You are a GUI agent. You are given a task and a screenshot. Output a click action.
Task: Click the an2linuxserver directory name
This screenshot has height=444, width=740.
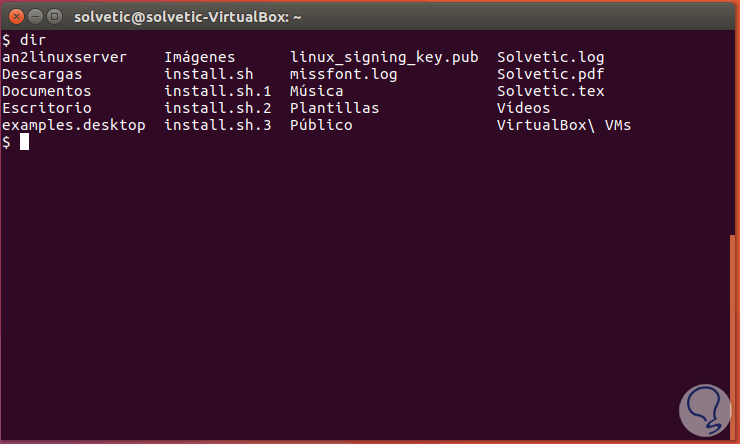64,58
